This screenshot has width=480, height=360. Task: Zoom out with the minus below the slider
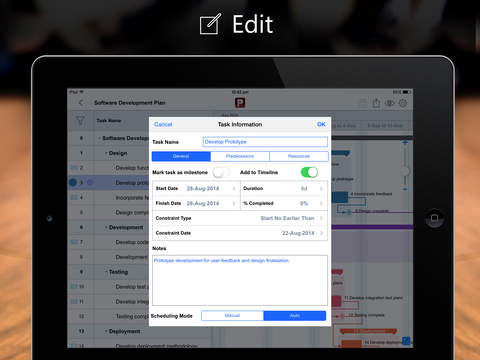coord(405,189)
